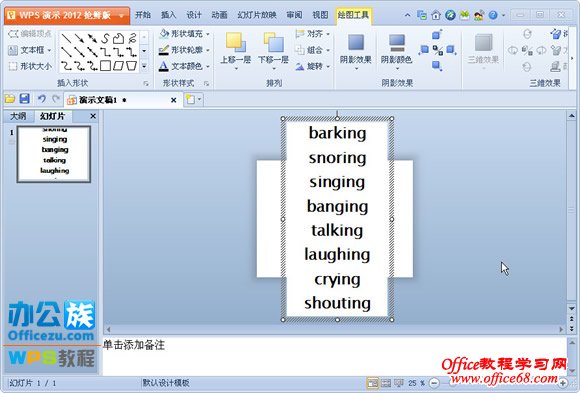Screen dimensions: 580x393
Task: Select the freeform polygon shape
Action: click(x=118, y=38)
